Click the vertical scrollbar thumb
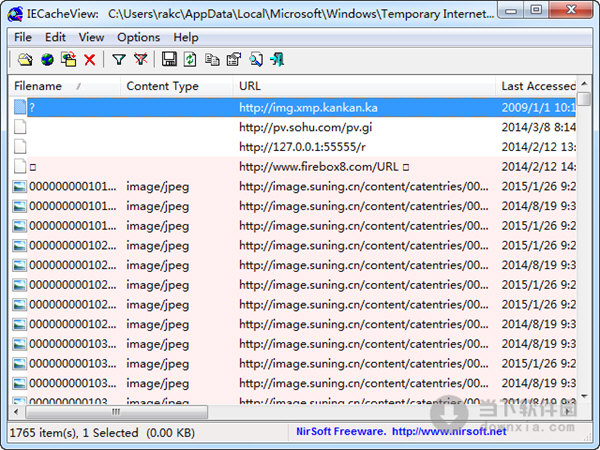600x450 pixels. 584,98
